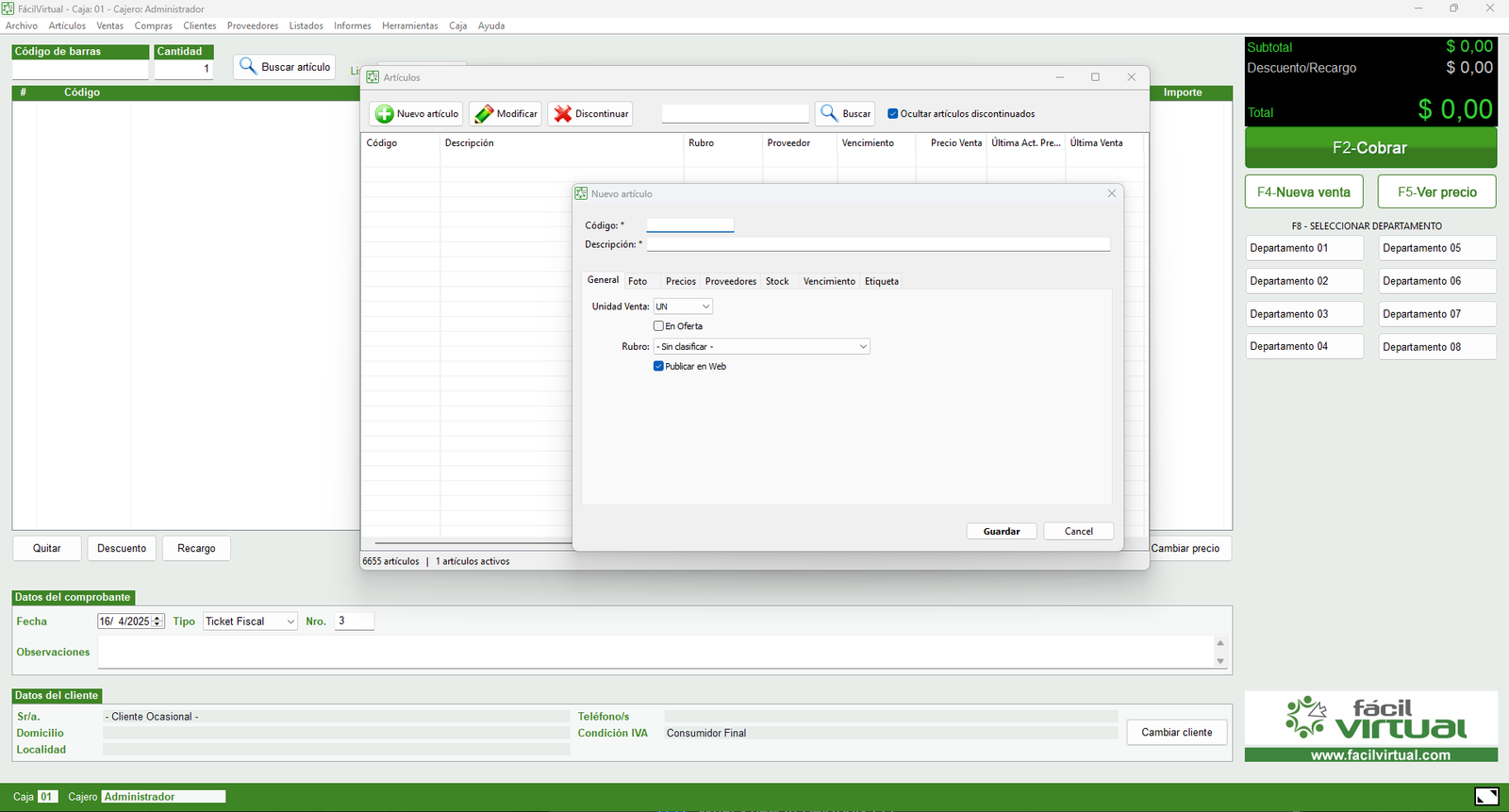Click the facilvirtual.com logo banner
This screenshot has height=812, width=1509.
tap(1370, 726)
